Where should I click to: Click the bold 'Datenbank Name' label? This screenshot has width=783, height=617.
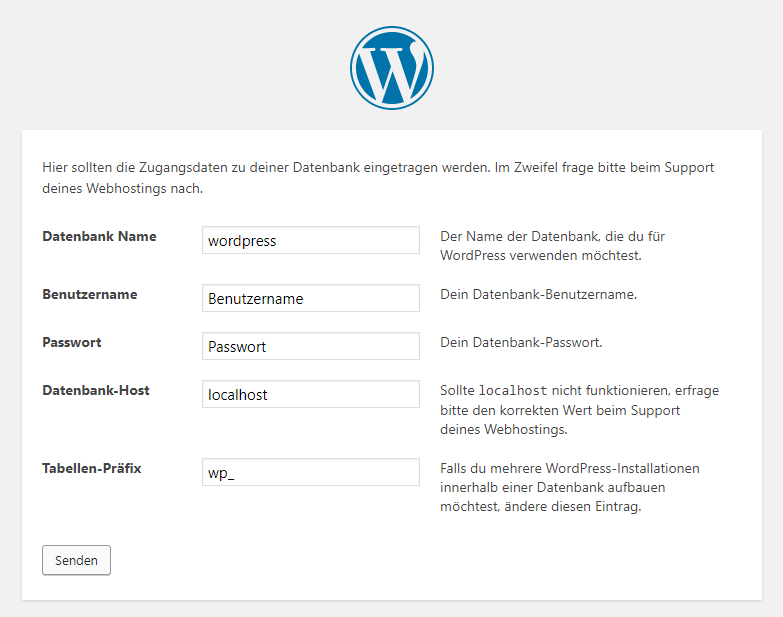[99, 236]
